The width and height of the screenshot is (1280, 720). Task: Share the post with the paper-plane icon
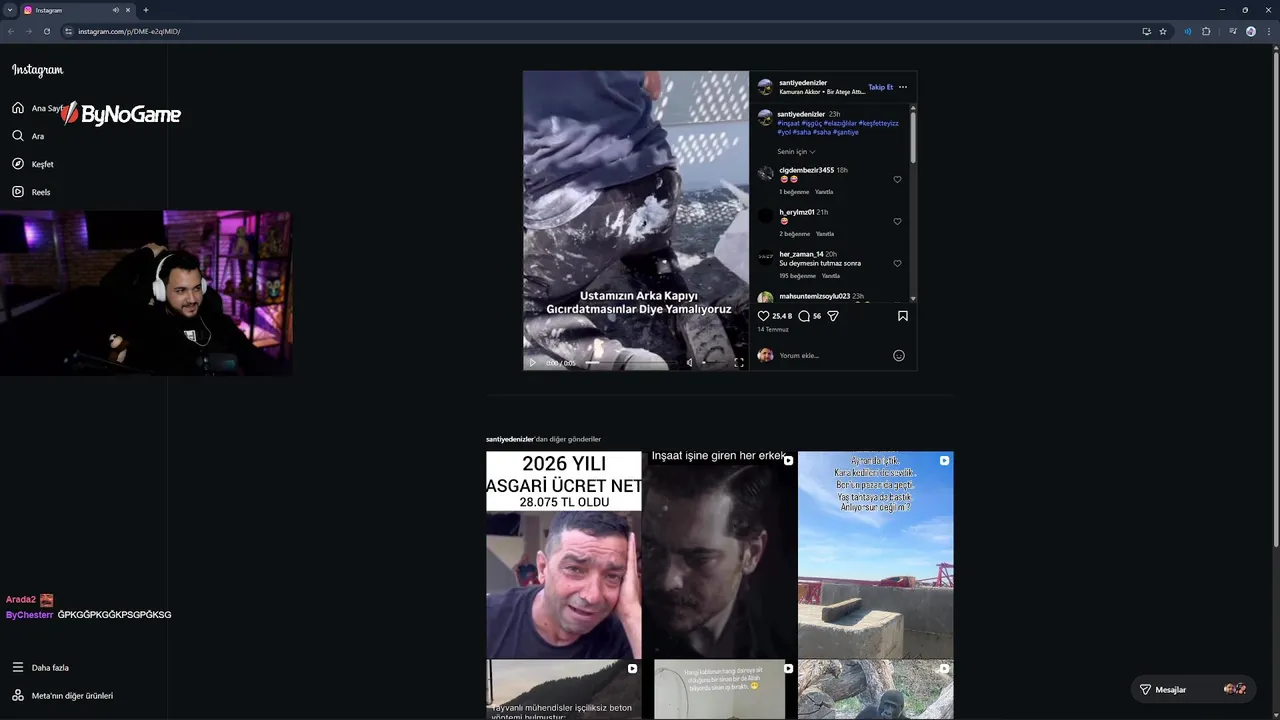833,316
